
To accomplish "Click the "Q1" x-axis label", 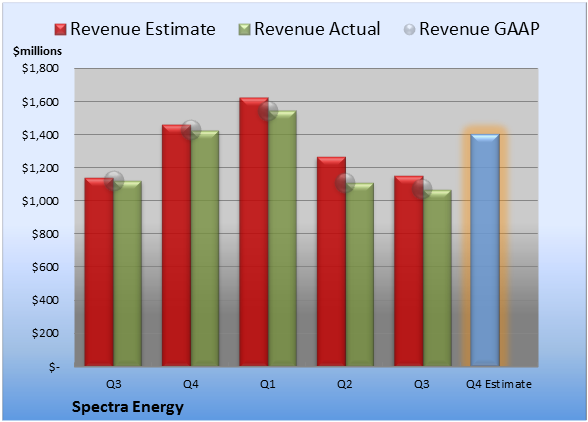I will (x=268, y=384).
